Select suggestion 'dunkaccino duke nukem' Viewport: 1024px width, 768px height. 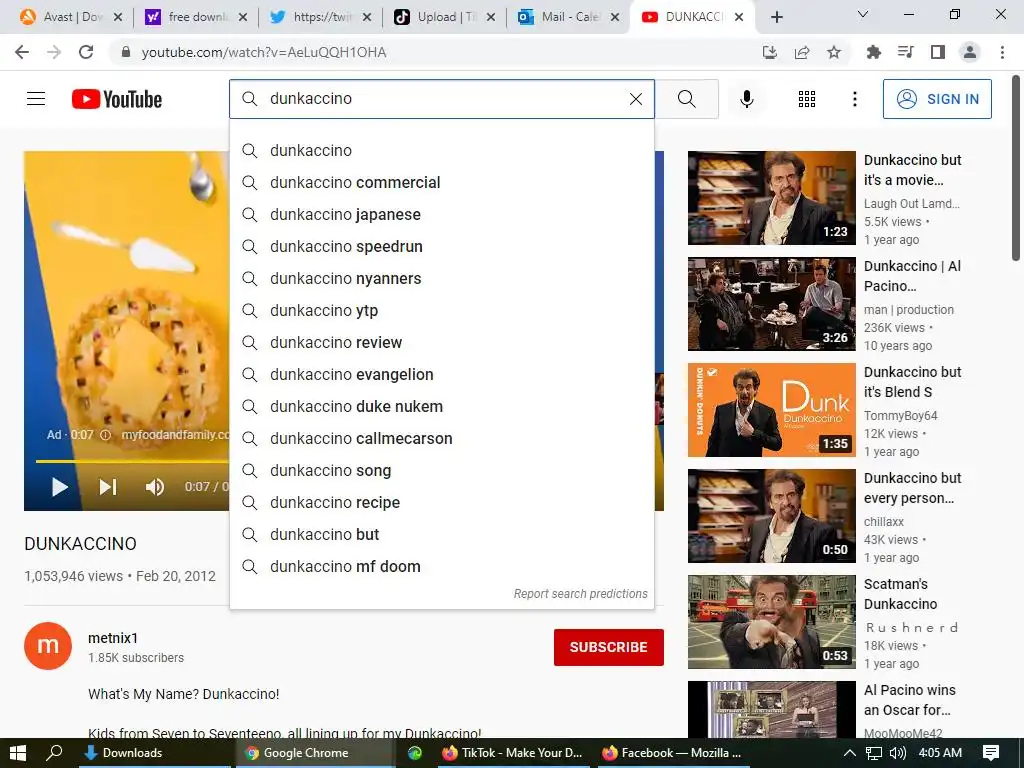click(442, 406)
